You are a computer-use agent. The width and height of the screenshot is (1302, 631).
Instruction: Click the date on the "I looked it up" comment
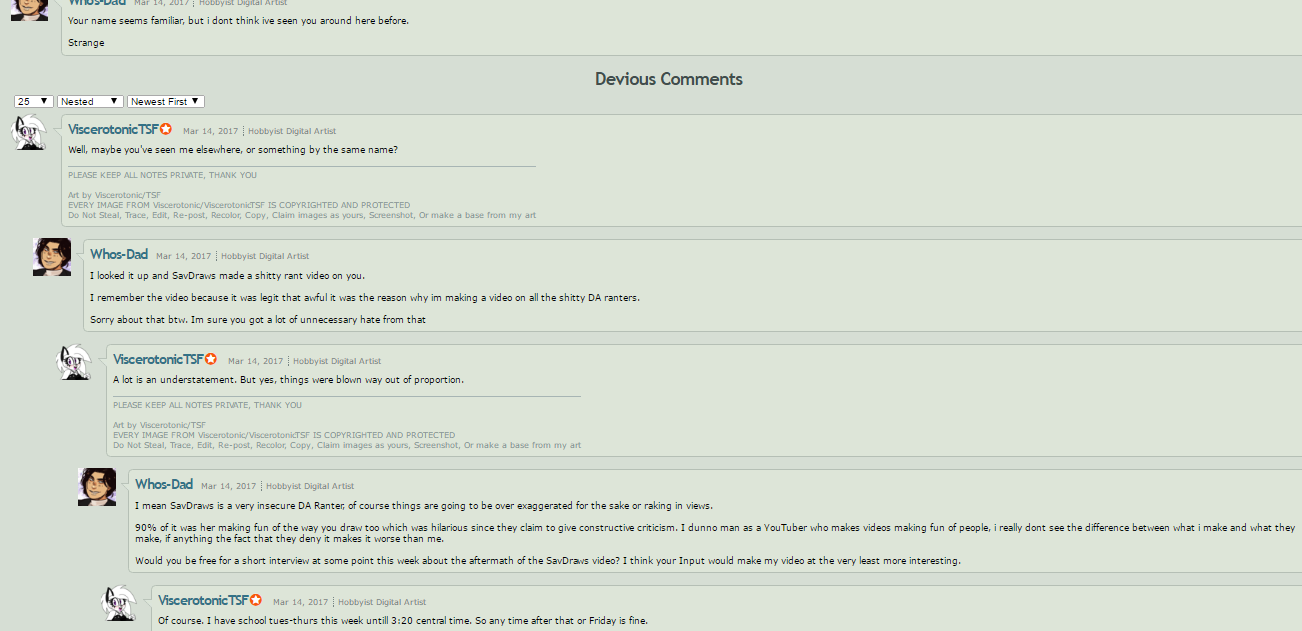pyautogui.click(x=184, y=256)
